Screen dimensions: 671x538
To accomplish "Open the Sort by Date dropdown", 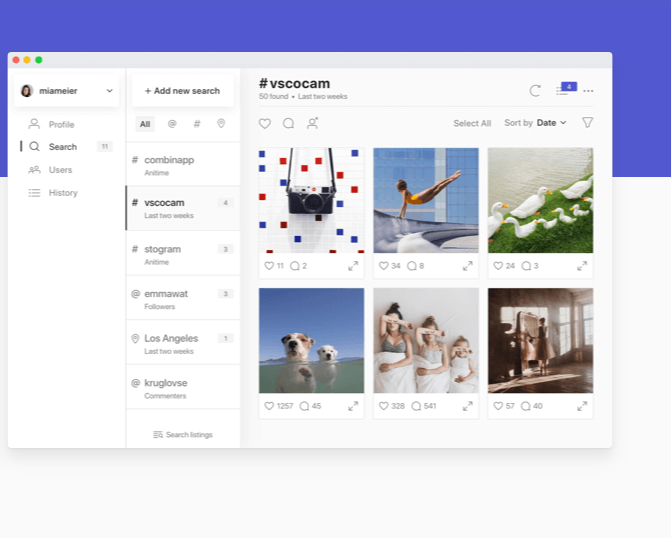I will [x=551, y=123].
